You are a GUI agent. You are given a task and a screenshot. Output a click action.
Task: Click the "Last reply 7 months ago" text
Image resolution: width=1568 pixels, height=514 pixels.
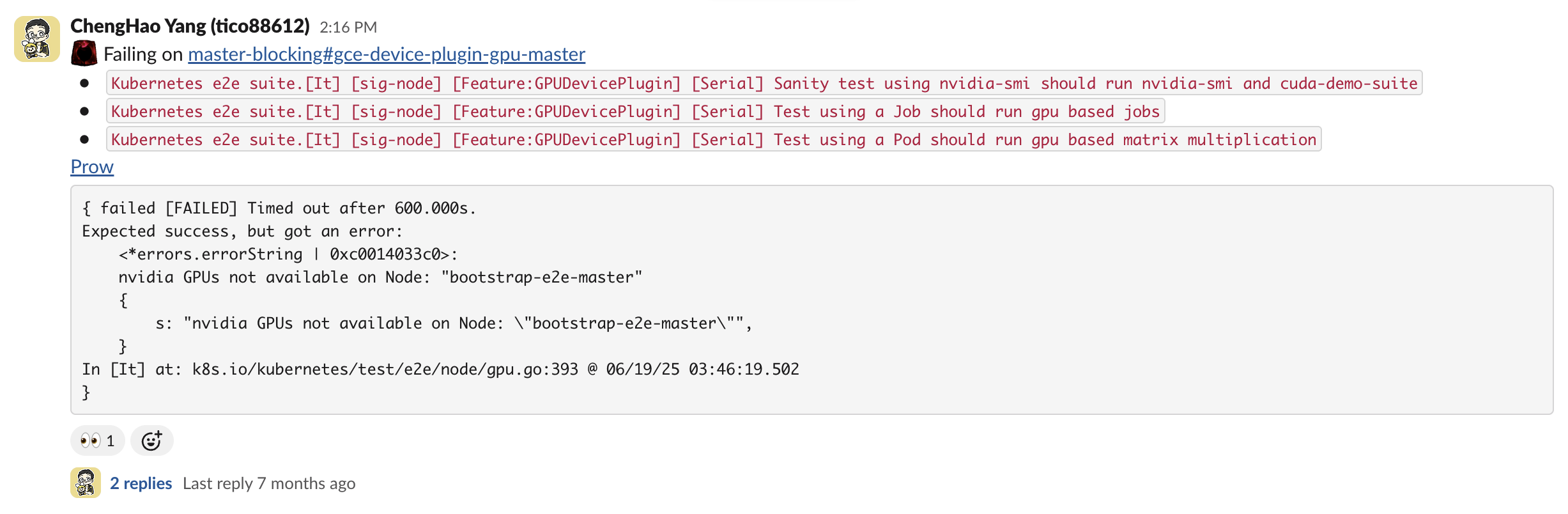tap(269, 483)
